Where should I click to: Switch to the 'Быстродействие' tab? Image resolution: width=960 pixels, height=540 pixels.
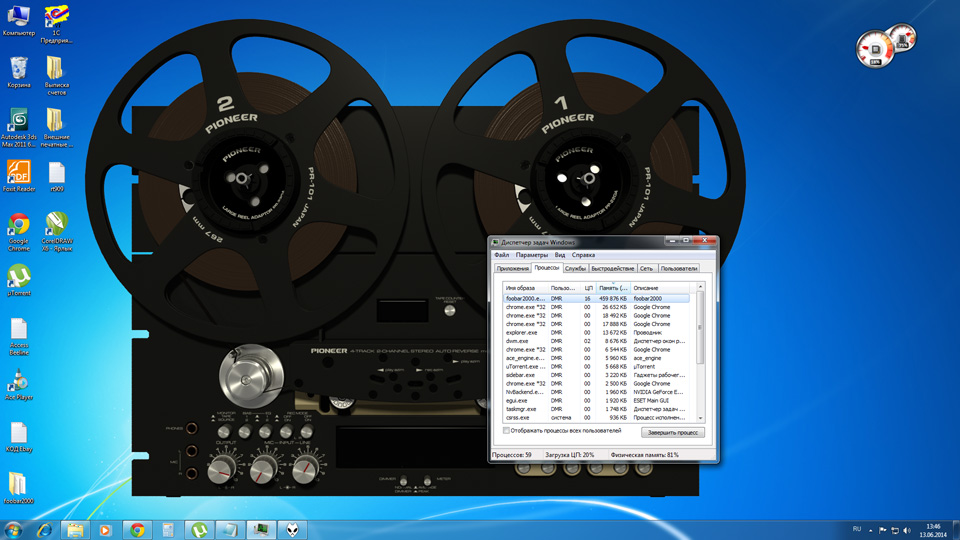click(612, 268)
